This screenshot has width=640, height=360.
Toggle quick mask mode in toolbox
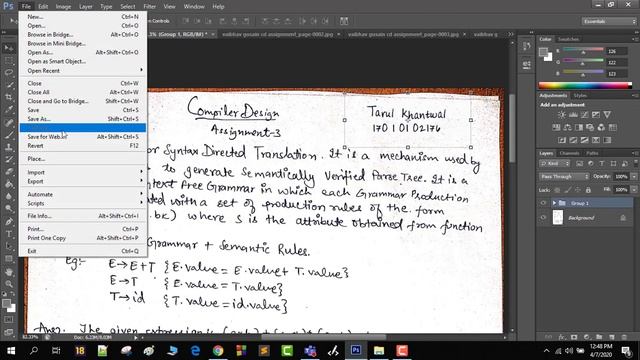(9, 320)
